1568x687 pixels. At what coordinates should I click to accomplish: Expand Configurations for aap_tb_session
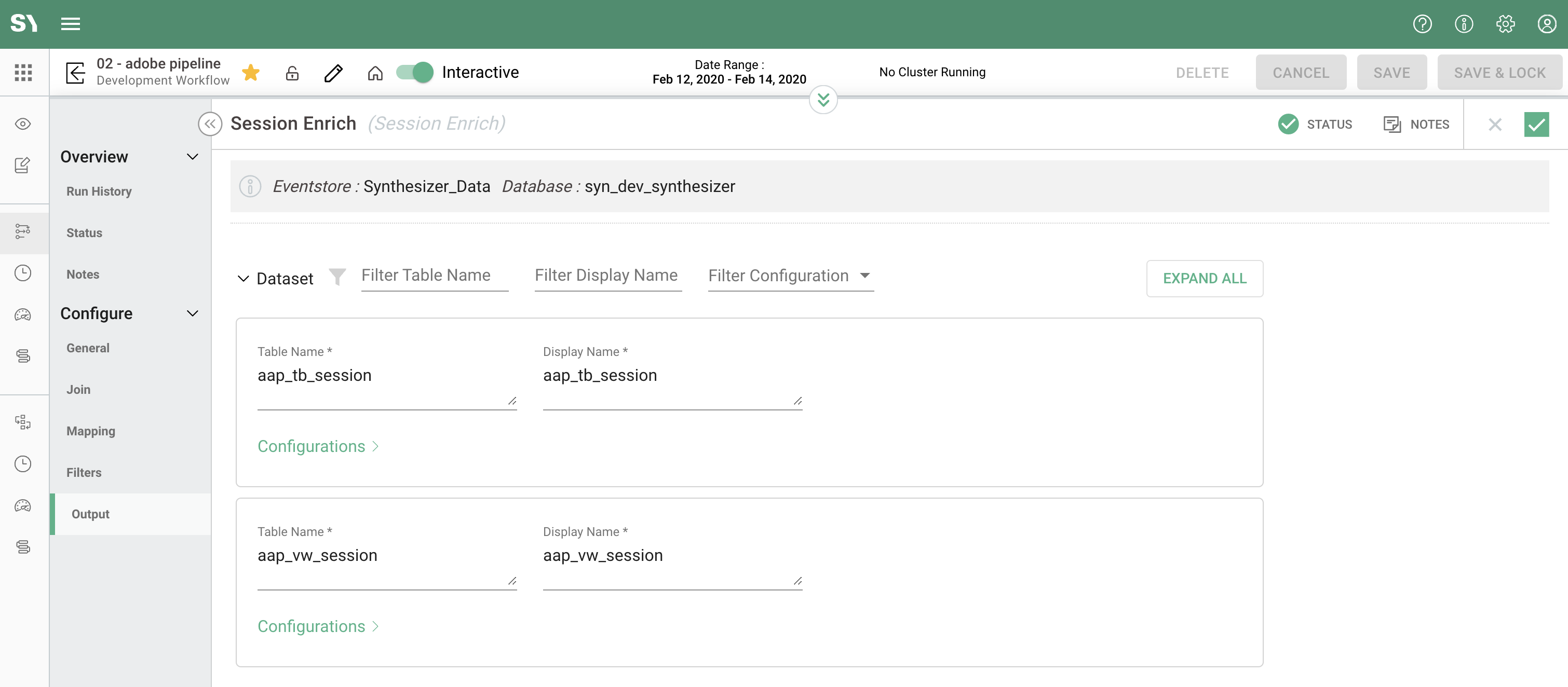318,446
